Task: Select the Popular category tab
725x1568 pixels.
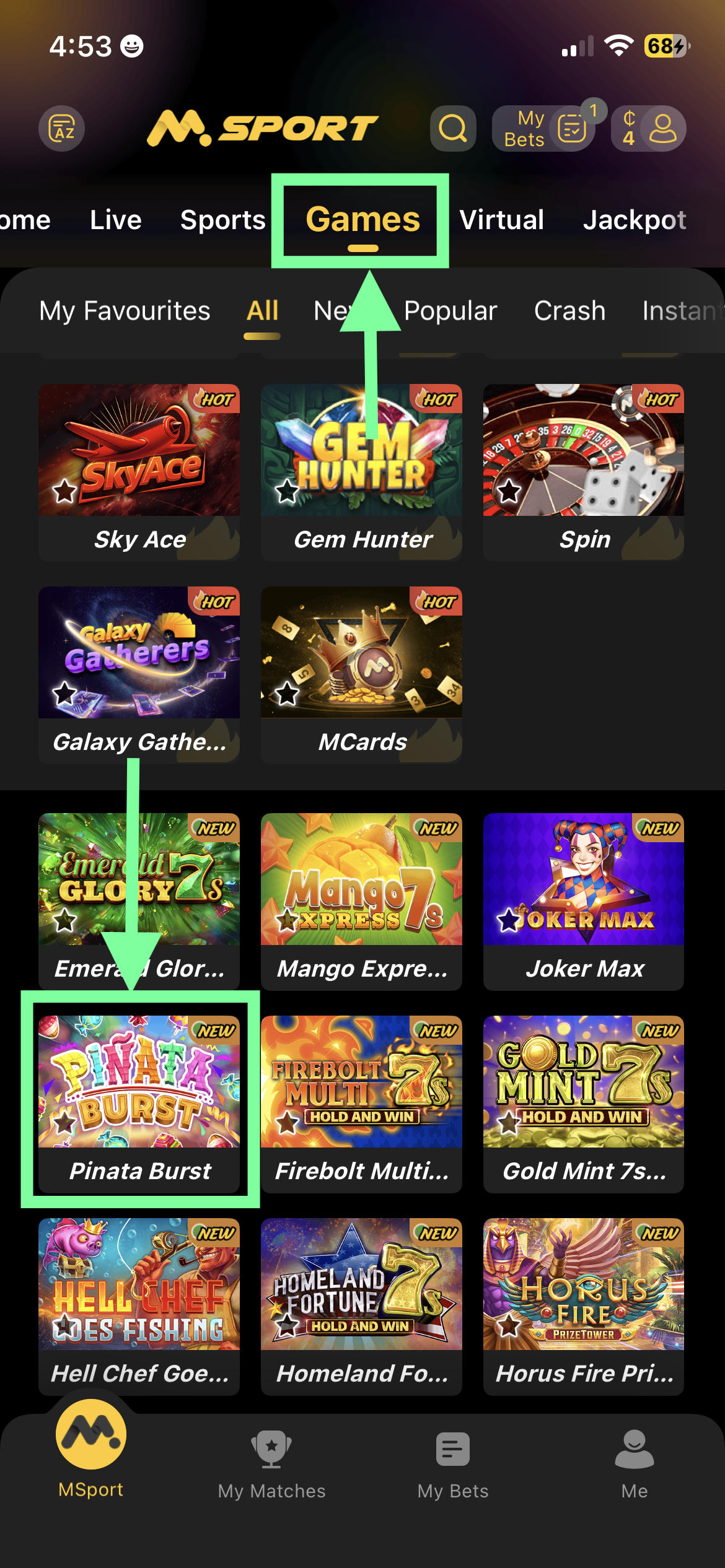Action: (x=450, y=311)
